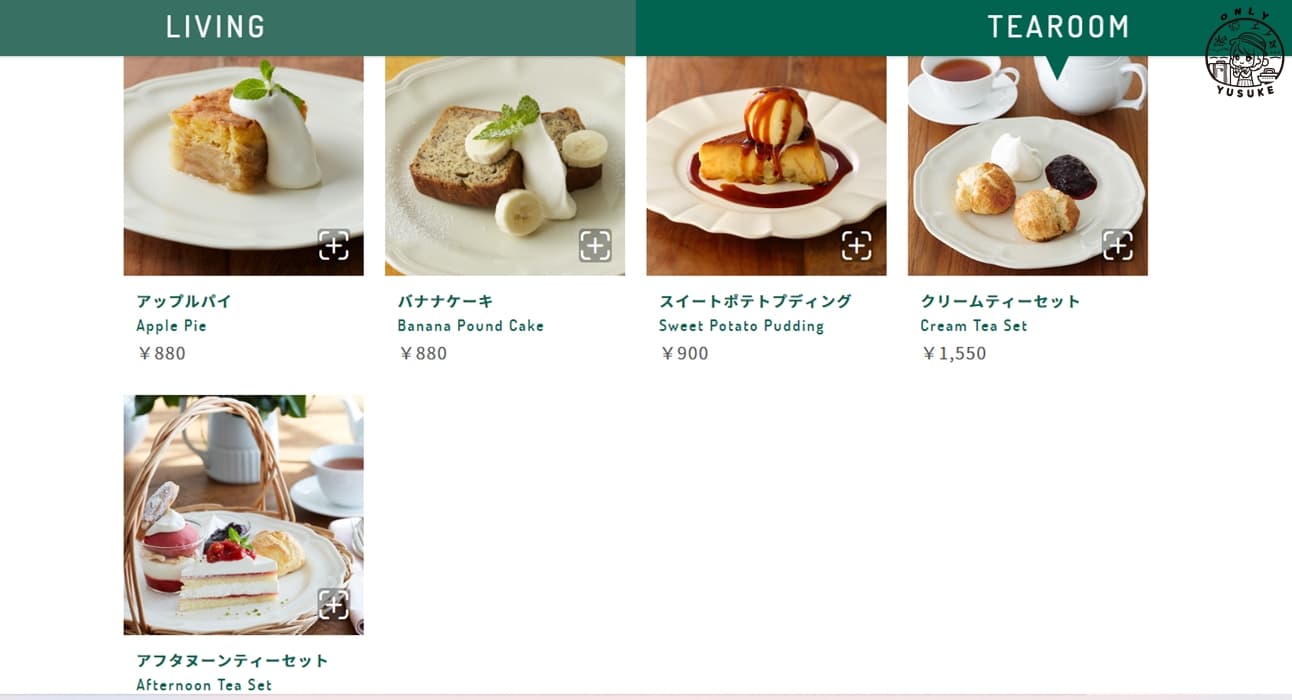The image size is (1292, 700).
Task: Click the enlarge icon on Banana Pound Cake photo
Action: coord(595,245)
